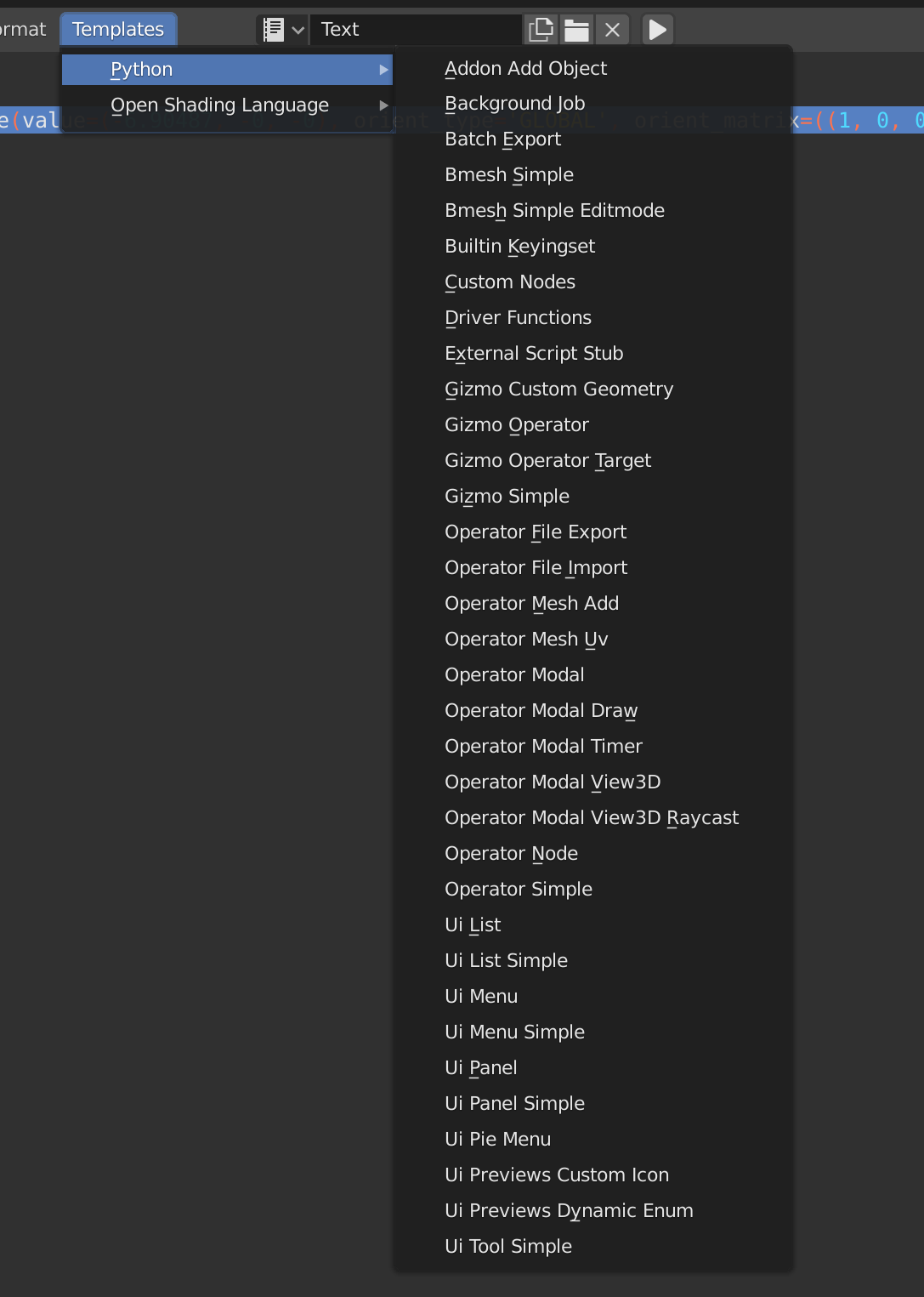Open the Templates menu
Screen dimensions: 924x1297
coord(118,30)
